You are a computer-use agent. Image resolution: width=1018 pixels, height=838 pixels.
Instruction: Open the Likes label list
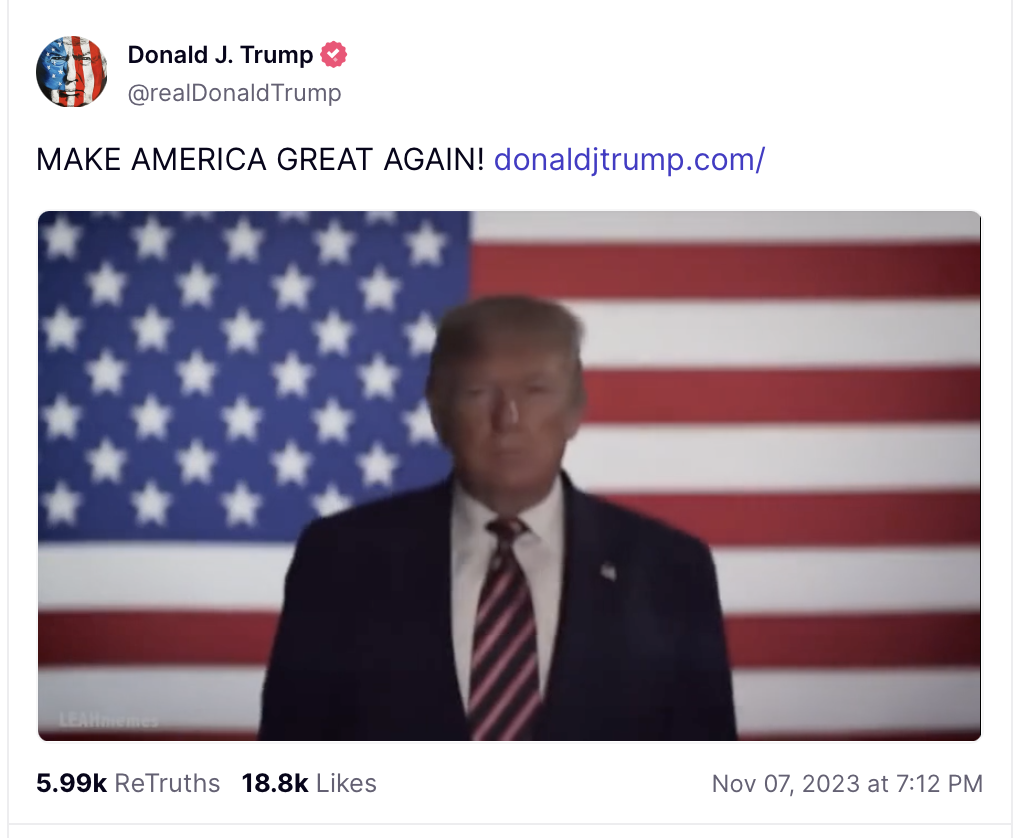(x=347, y=783)
